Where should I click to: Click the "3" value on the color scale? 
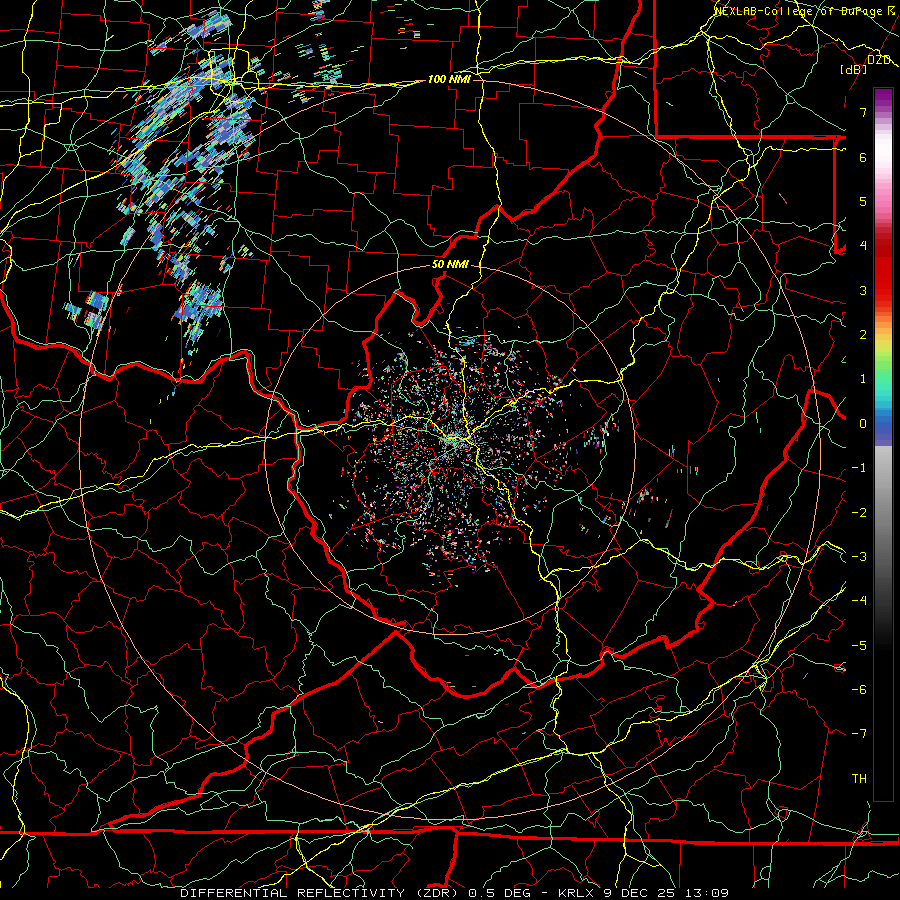863,290
